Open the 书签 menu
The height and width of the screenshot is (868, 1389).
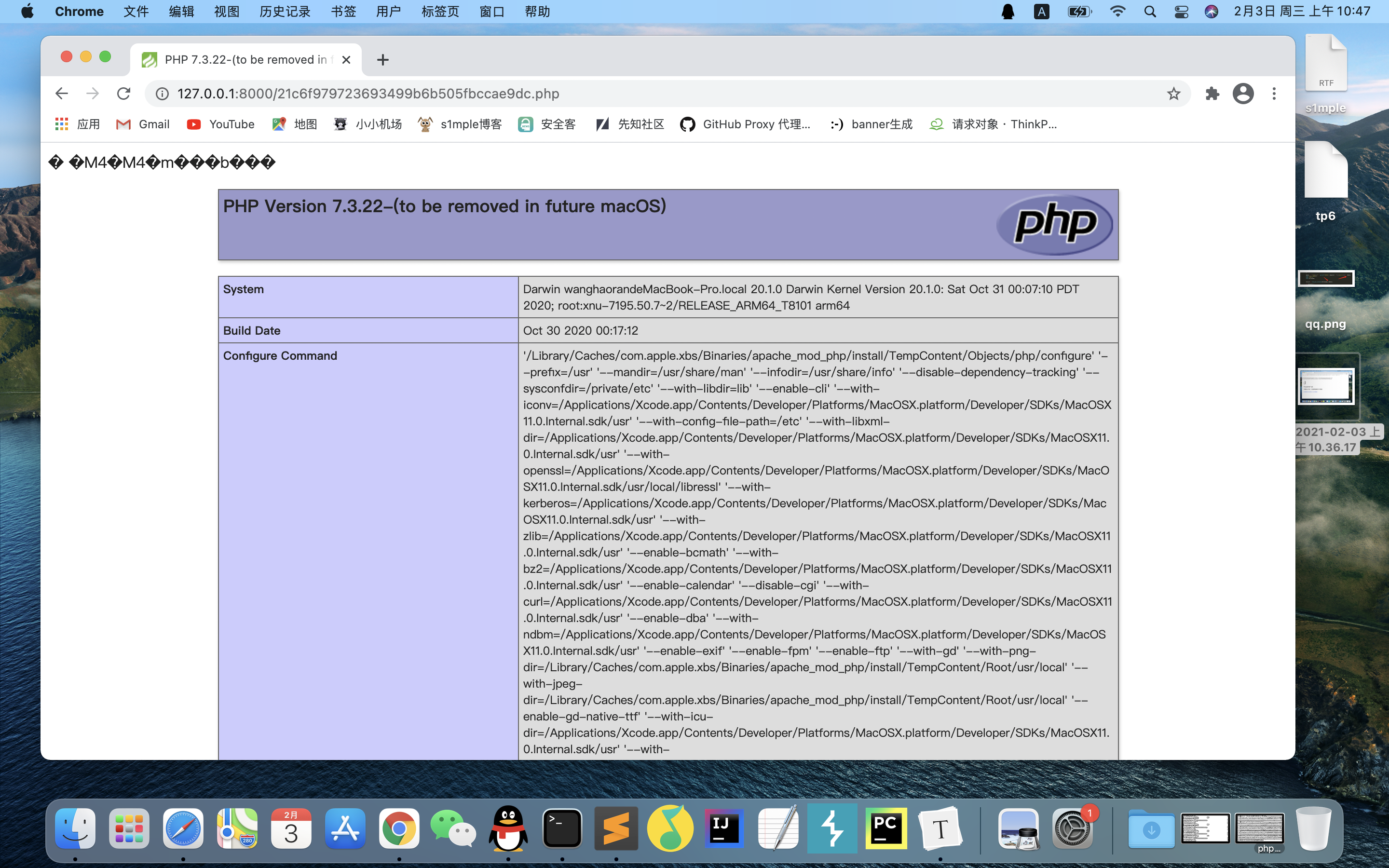(343, 12)
